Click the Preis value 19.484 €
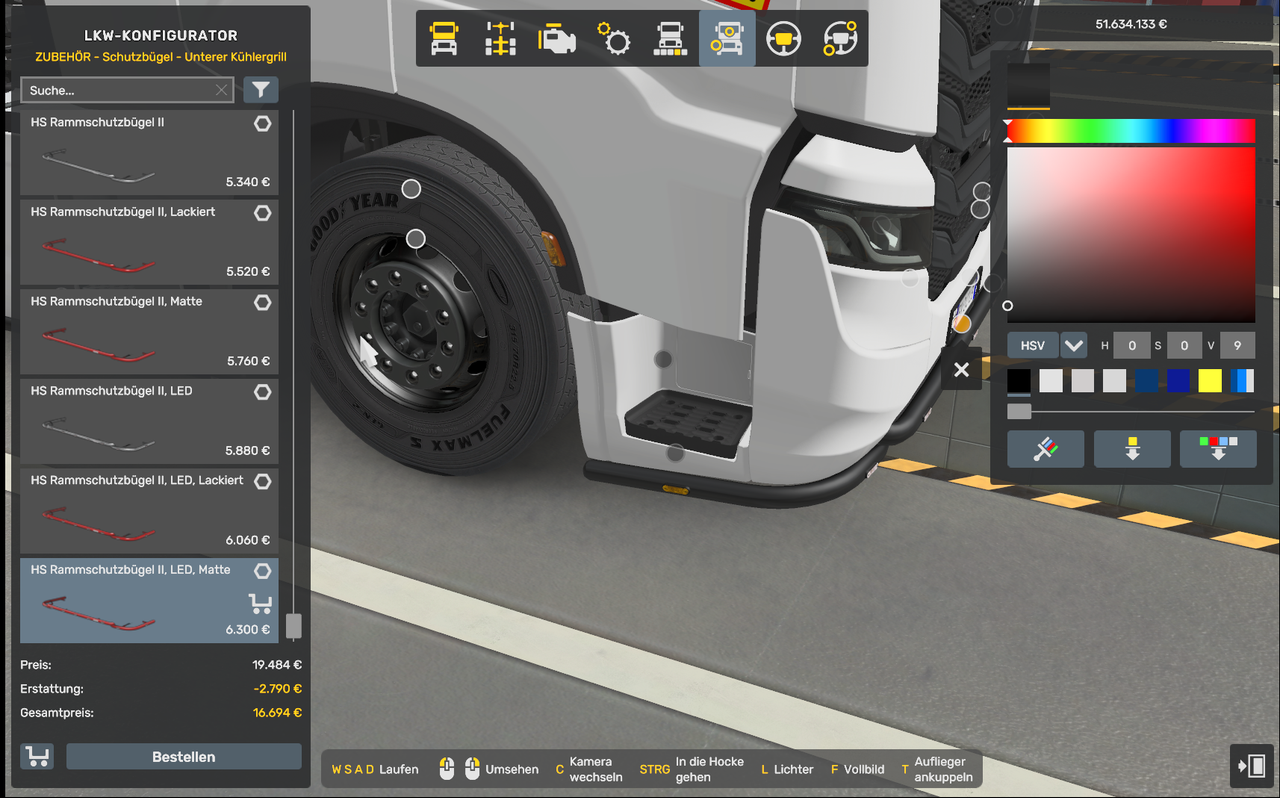Image resolution: width=1280 pixels, height=798 pixels. pos(277,664)
